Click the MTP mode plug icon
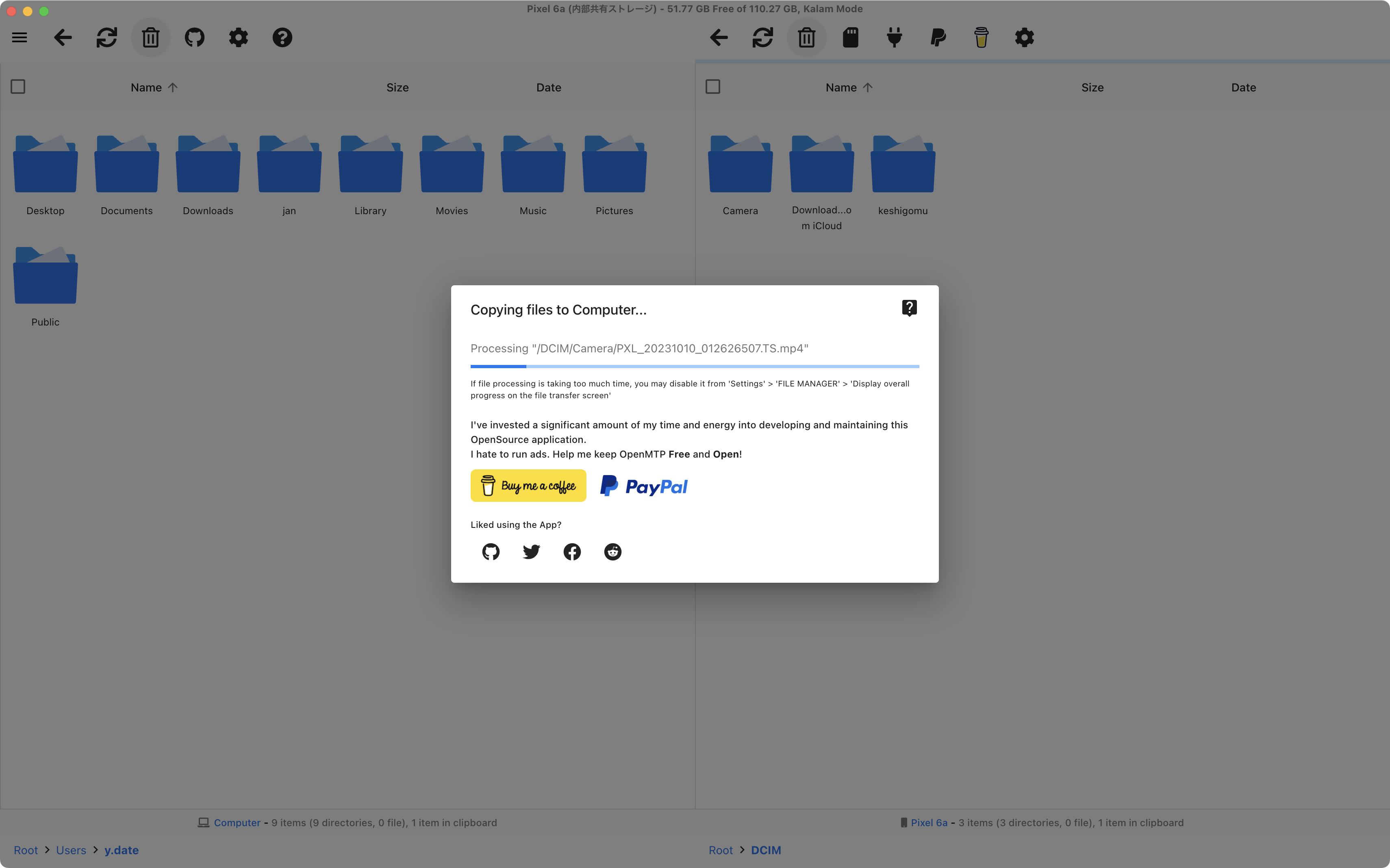This screenshot has height=868, width=1390. coord(894,38)
